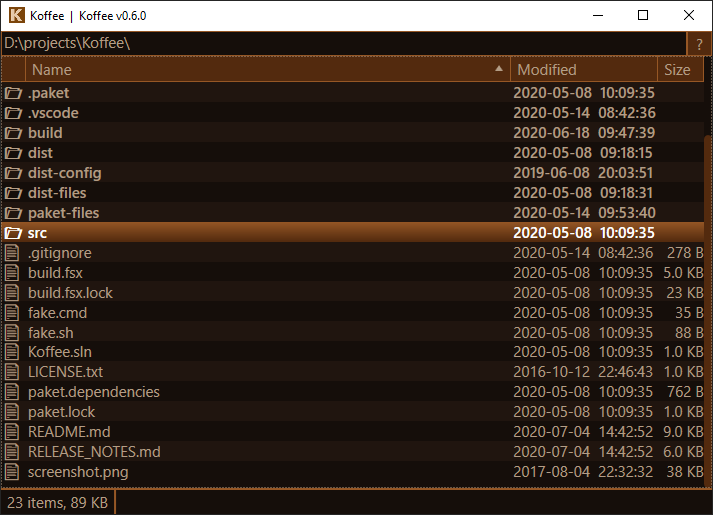
Task: Select the build.fsx.lock file name
Action: coord(70,293)
